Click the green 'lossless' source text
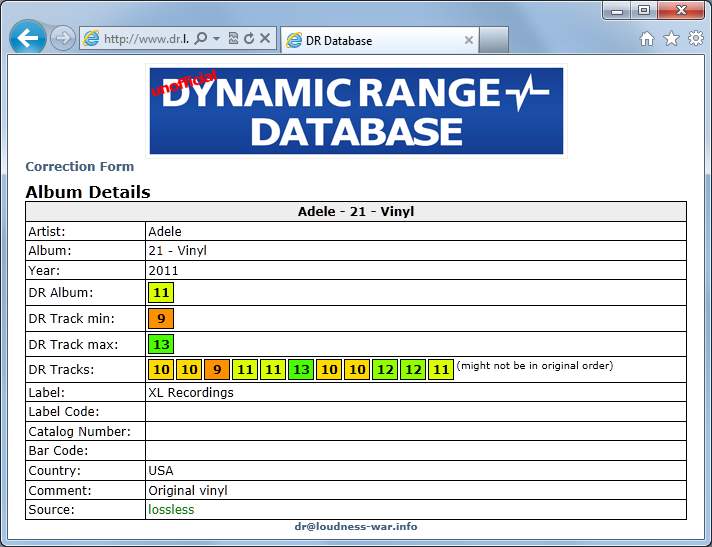 [171, 510]
